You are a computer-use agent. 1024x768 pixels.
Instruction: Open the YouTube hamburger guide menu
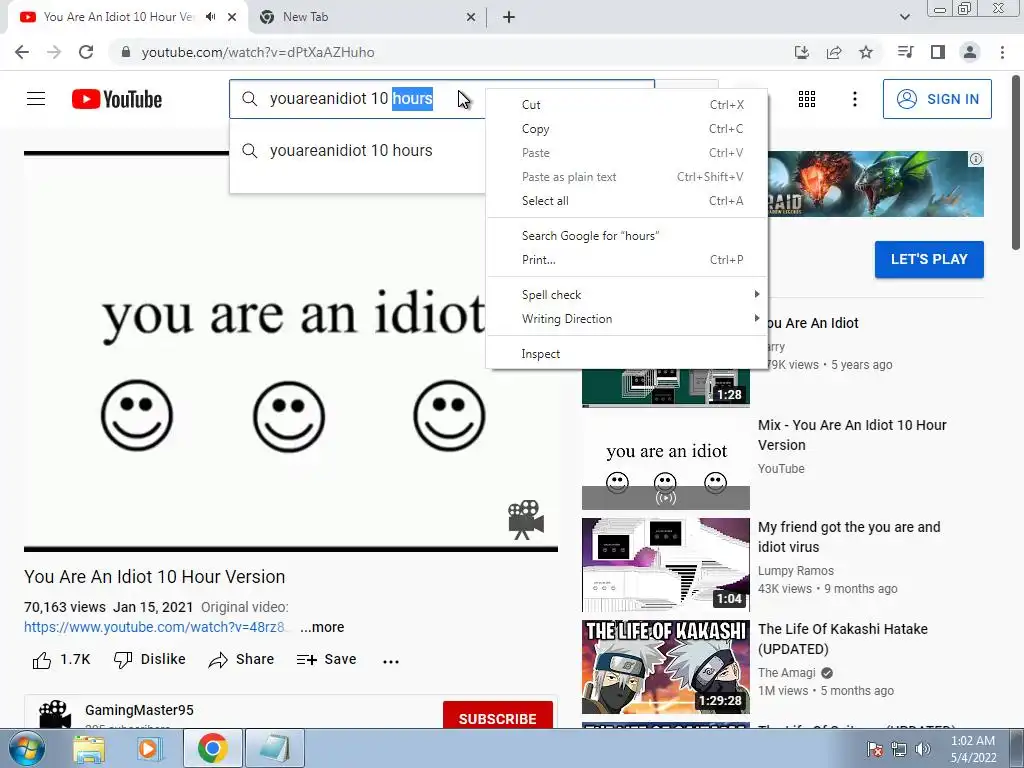click(x=36, y=99)
